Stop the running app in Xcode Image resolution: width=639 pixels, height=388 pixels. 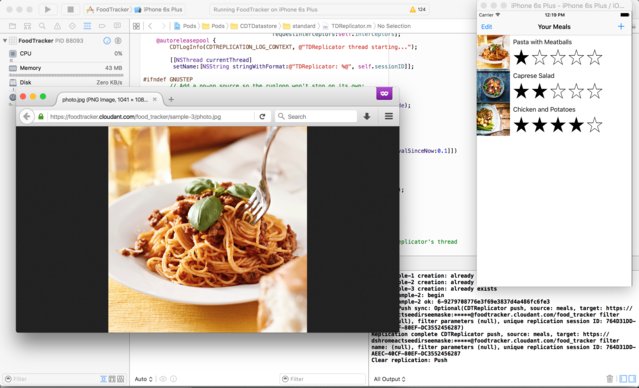pyautogui.click(x=70, y=9)
